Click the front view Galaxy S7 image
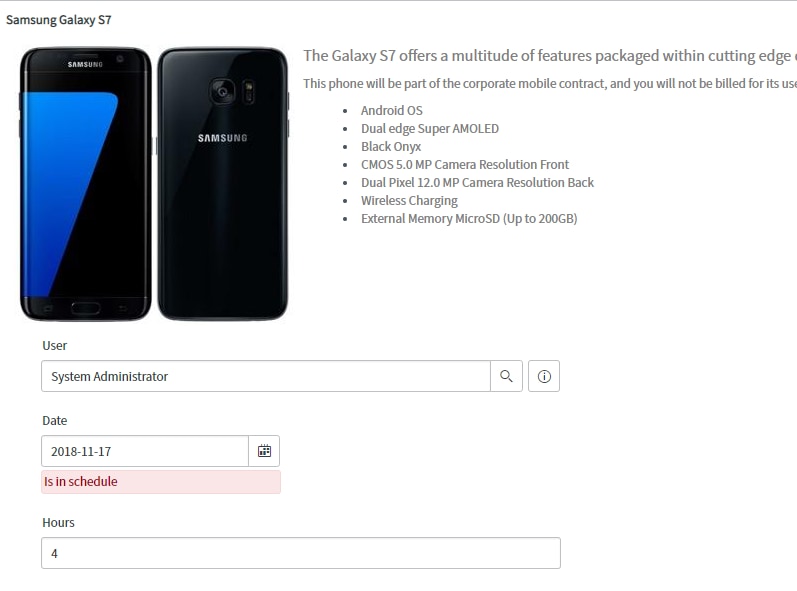The height and width of the screenshot is (591, 797). tap(86, 184)
